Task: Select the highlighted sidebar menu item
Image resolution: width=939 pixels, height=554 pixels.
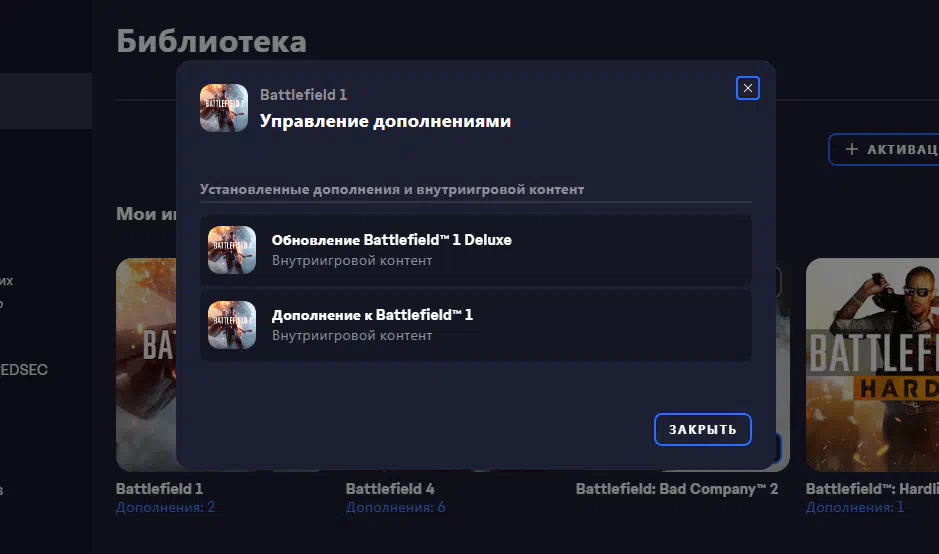Action: pos(46,101)
